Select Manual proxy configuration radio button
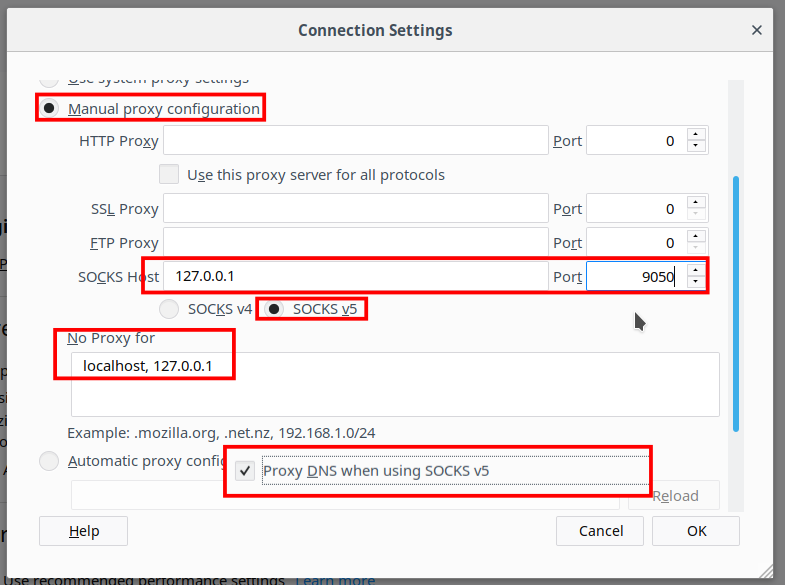 49,108
